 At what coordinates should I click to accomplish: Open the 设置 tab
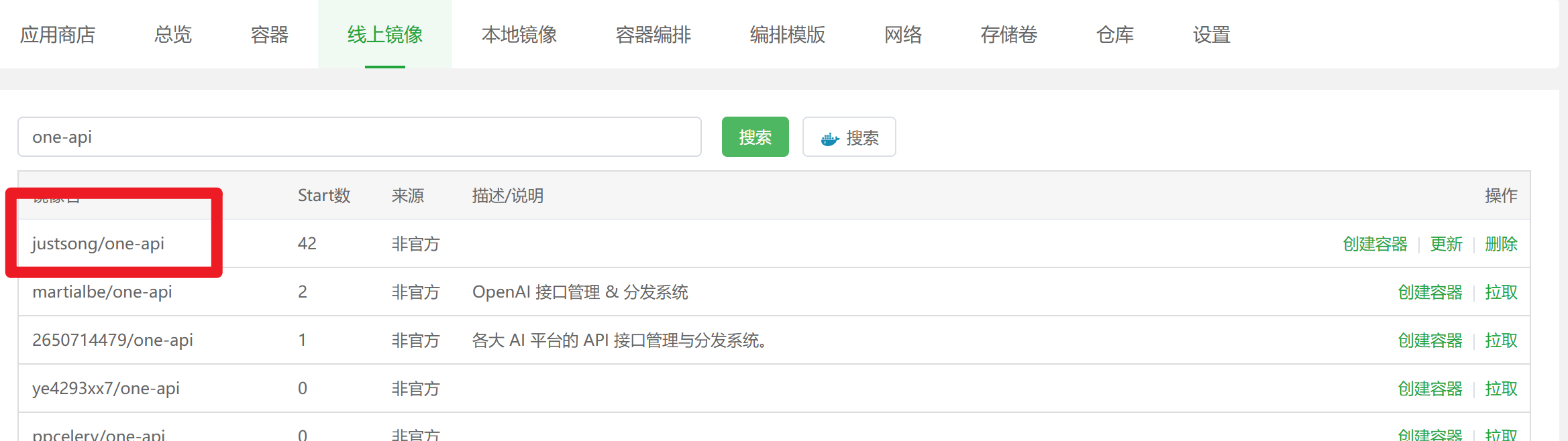1211,35
